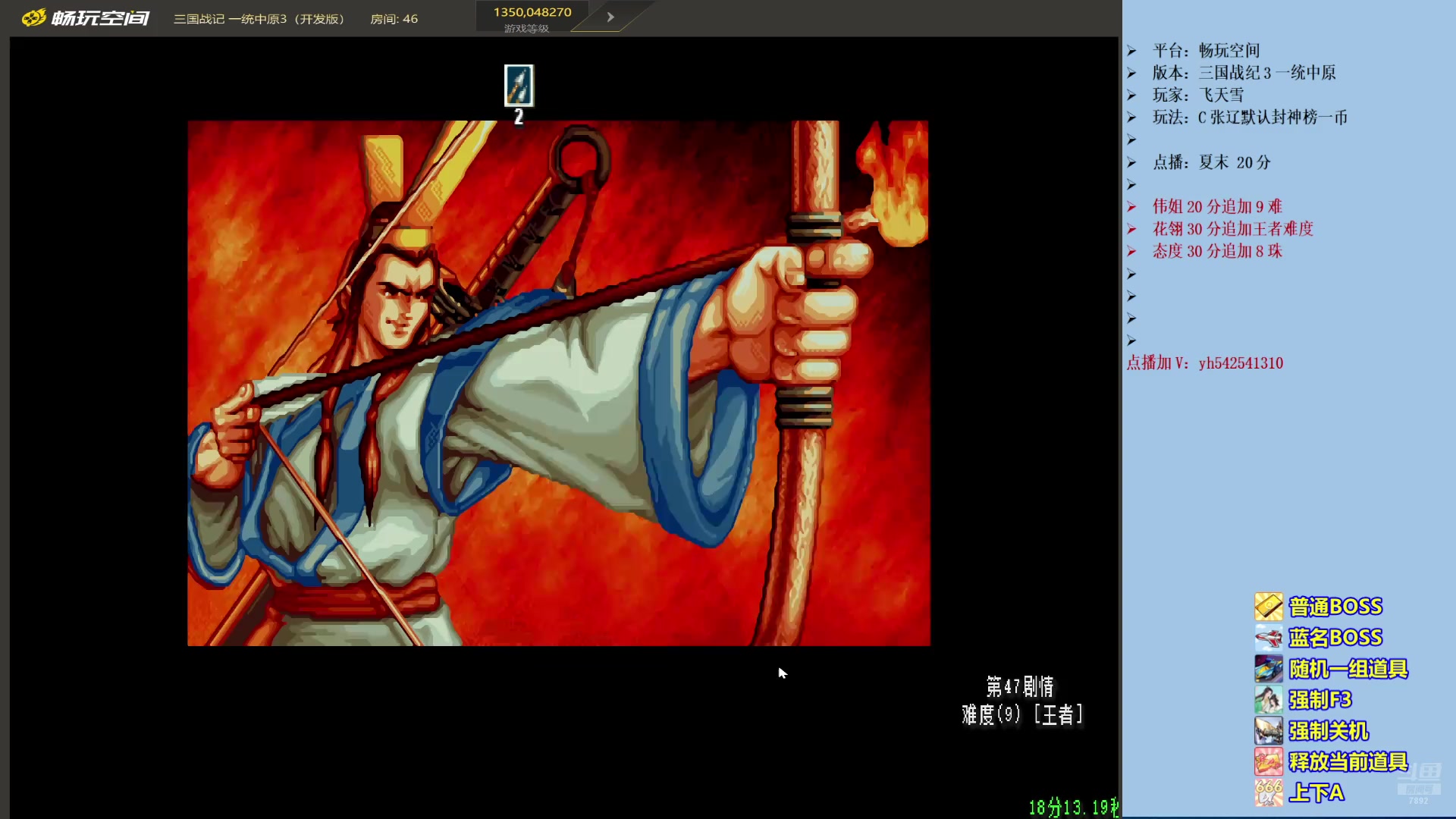Click the red line 态度30分追加8珠

click(x=1217, y=251)
